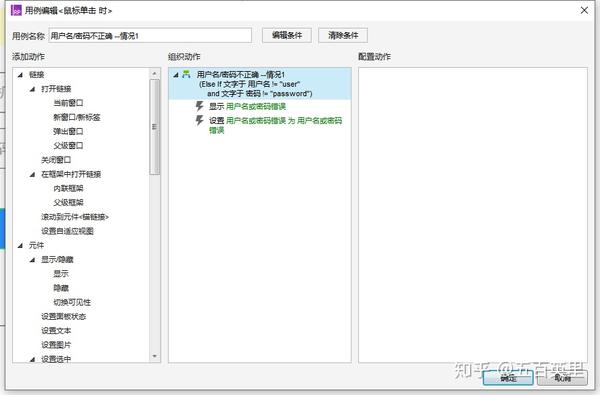Select the 父级框架 action
This screenshot has width=600, height=395.
(x=68, y=202)
